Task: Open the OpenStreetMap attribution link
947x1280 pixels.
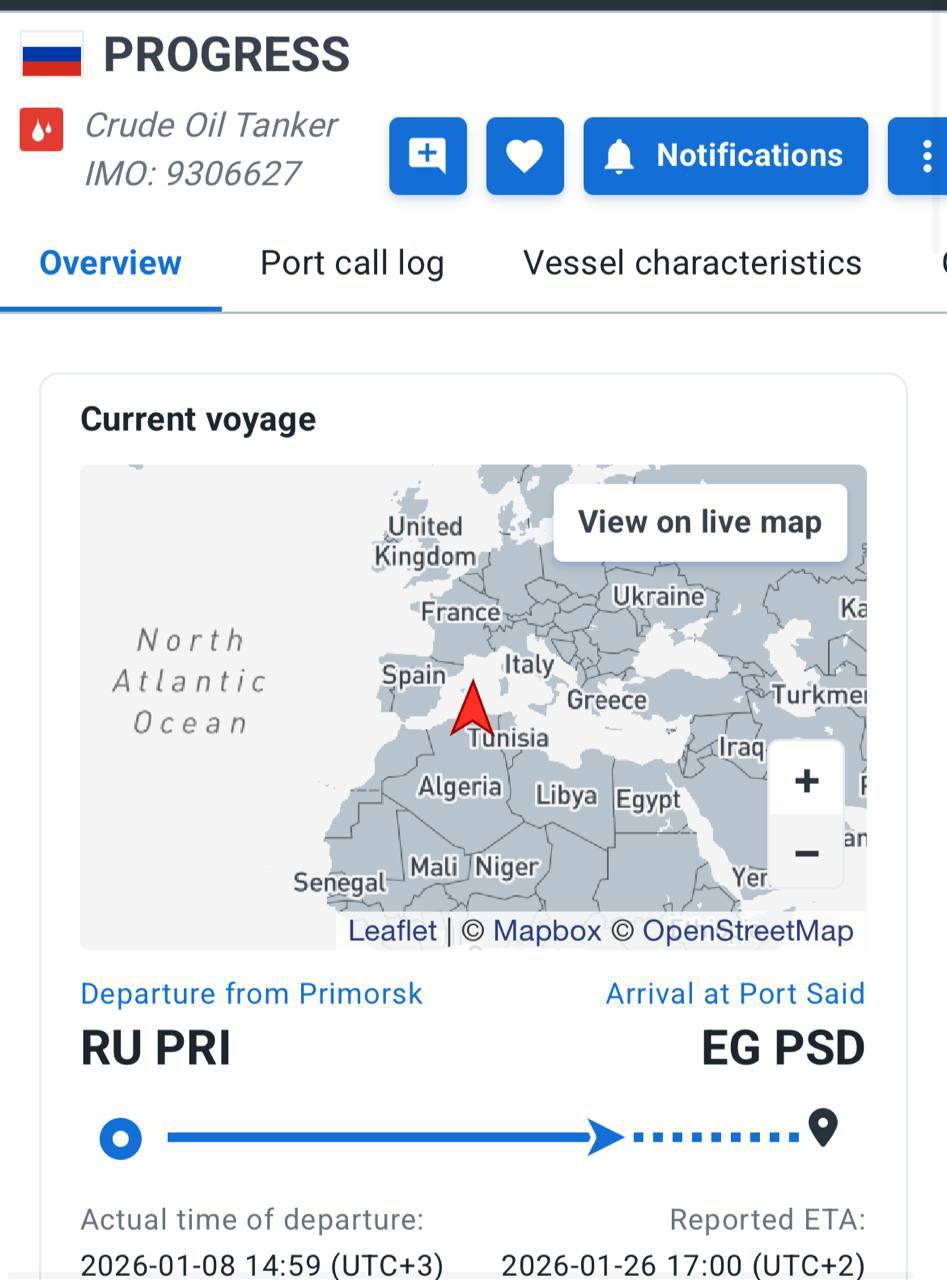Action: pyautogui.click(x=747, y=931)
